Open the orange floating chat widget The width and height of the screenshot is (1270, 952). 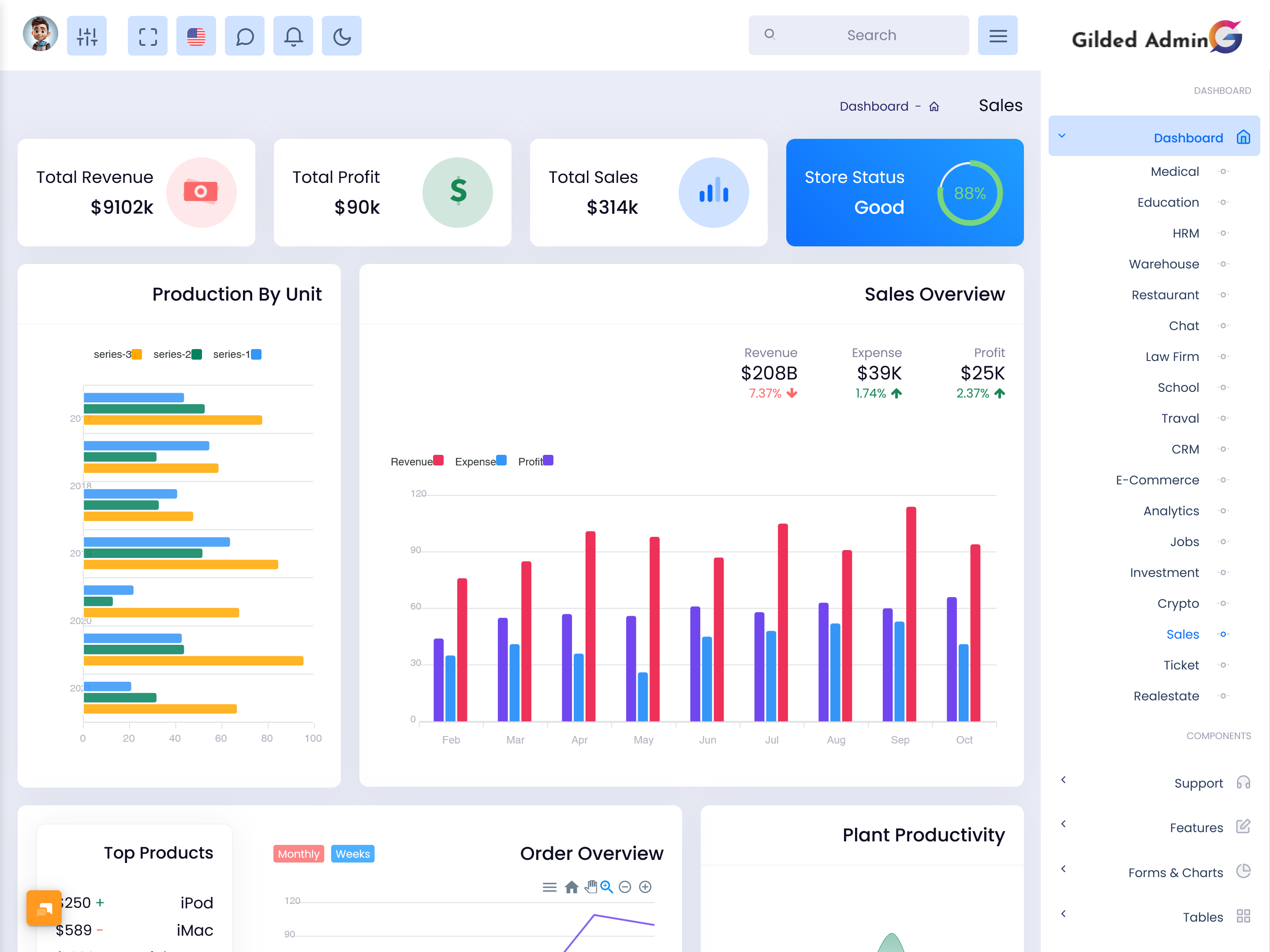click(x=44, y=908)
